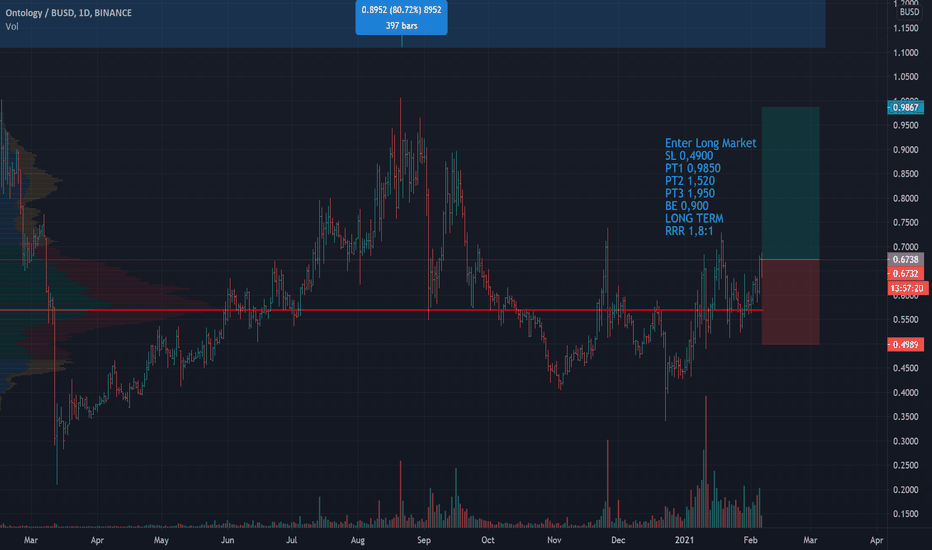Click the 1.0500 price axis tick
This screenshot has height=550, width=932.
pos(905,77)
